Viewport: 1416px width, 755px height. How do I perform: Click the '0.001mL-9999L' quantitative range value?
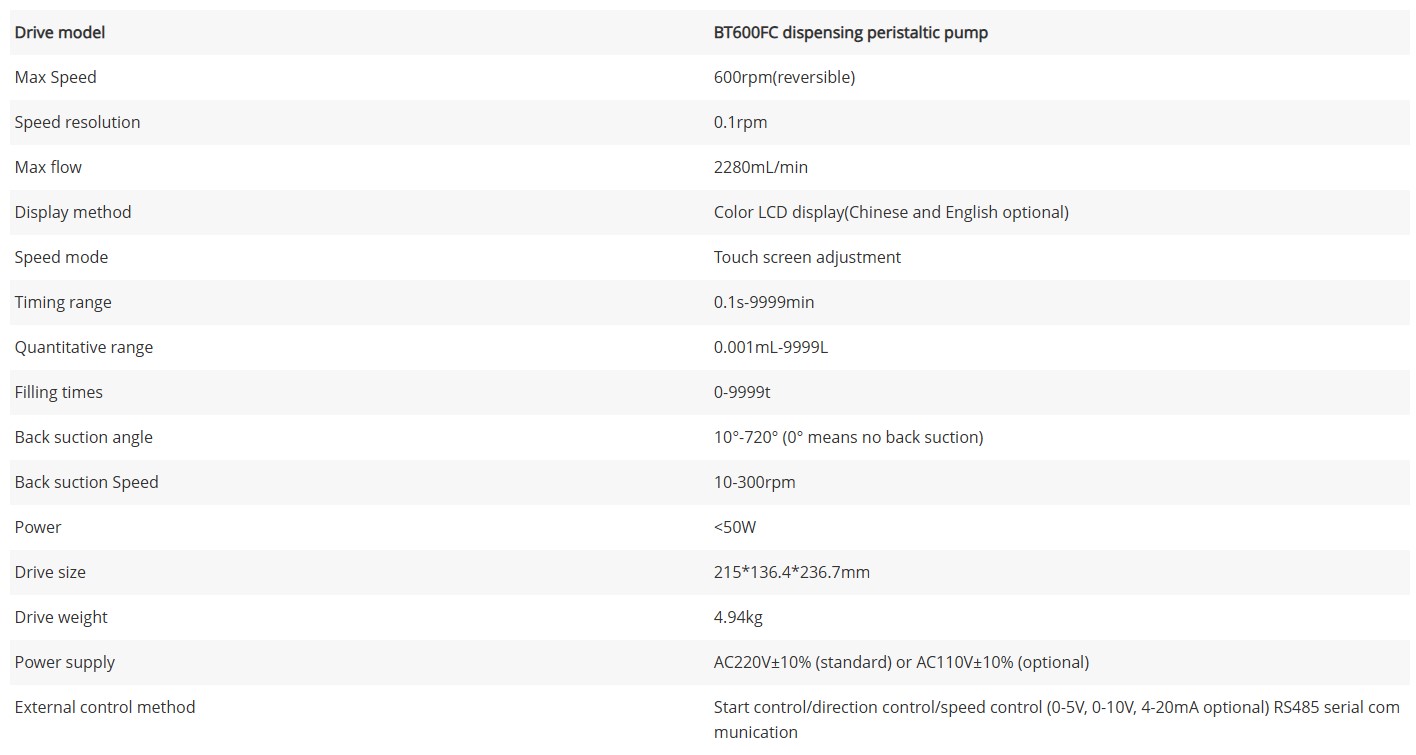[769, 348]
